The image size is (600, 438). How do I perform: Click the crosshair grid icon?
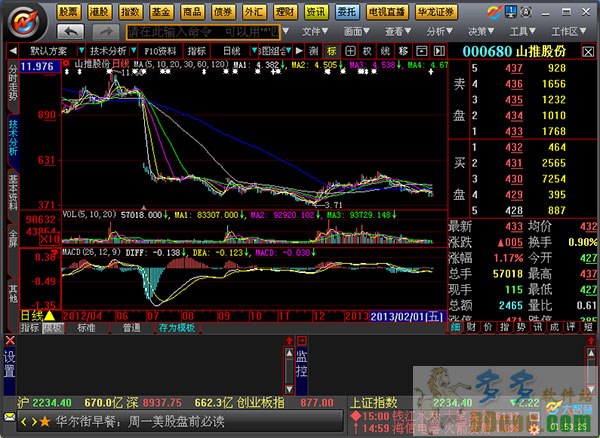click(350, 51)
